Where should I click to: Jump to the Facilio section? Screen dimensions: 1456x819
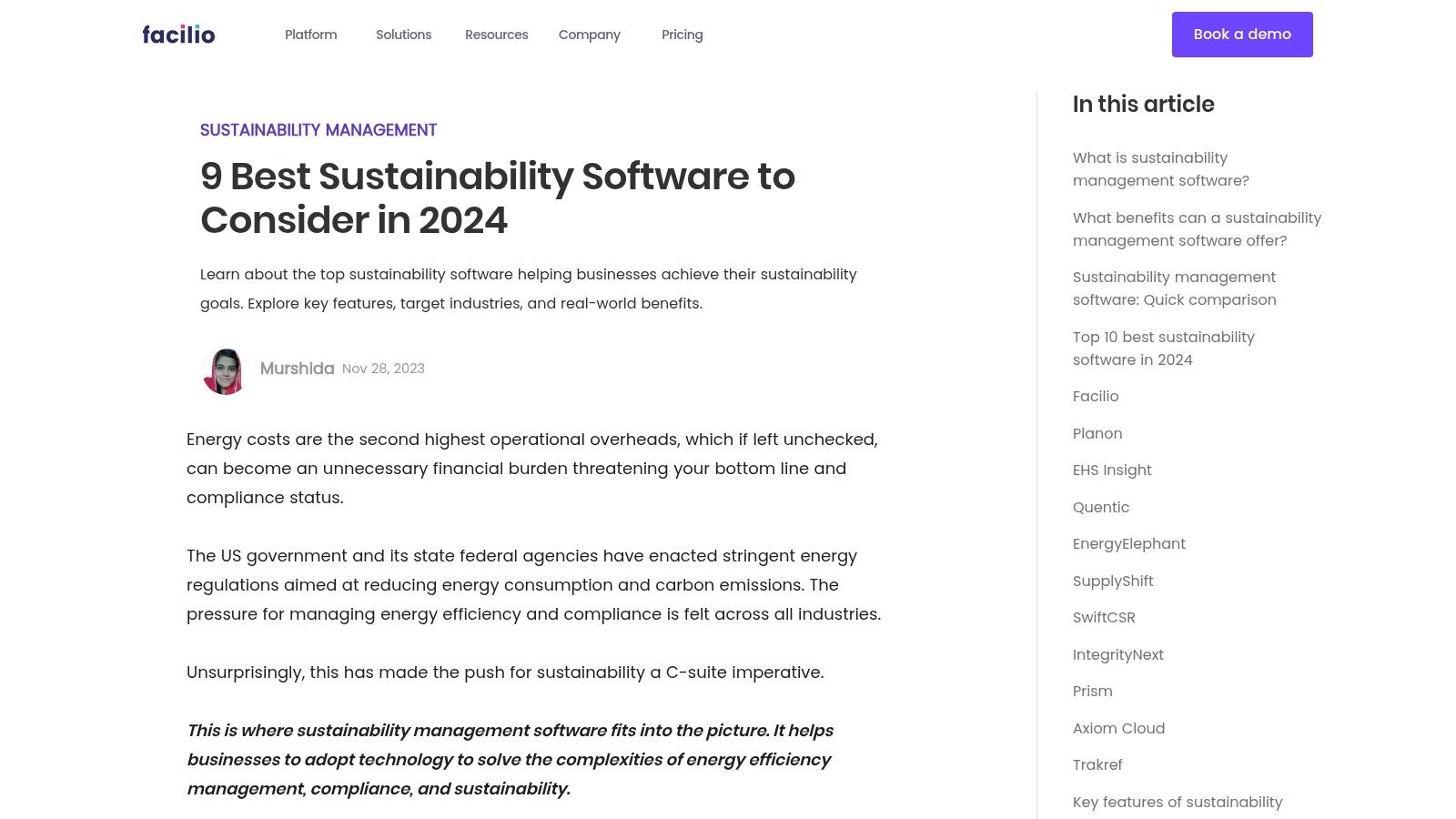click(1096, 396)
